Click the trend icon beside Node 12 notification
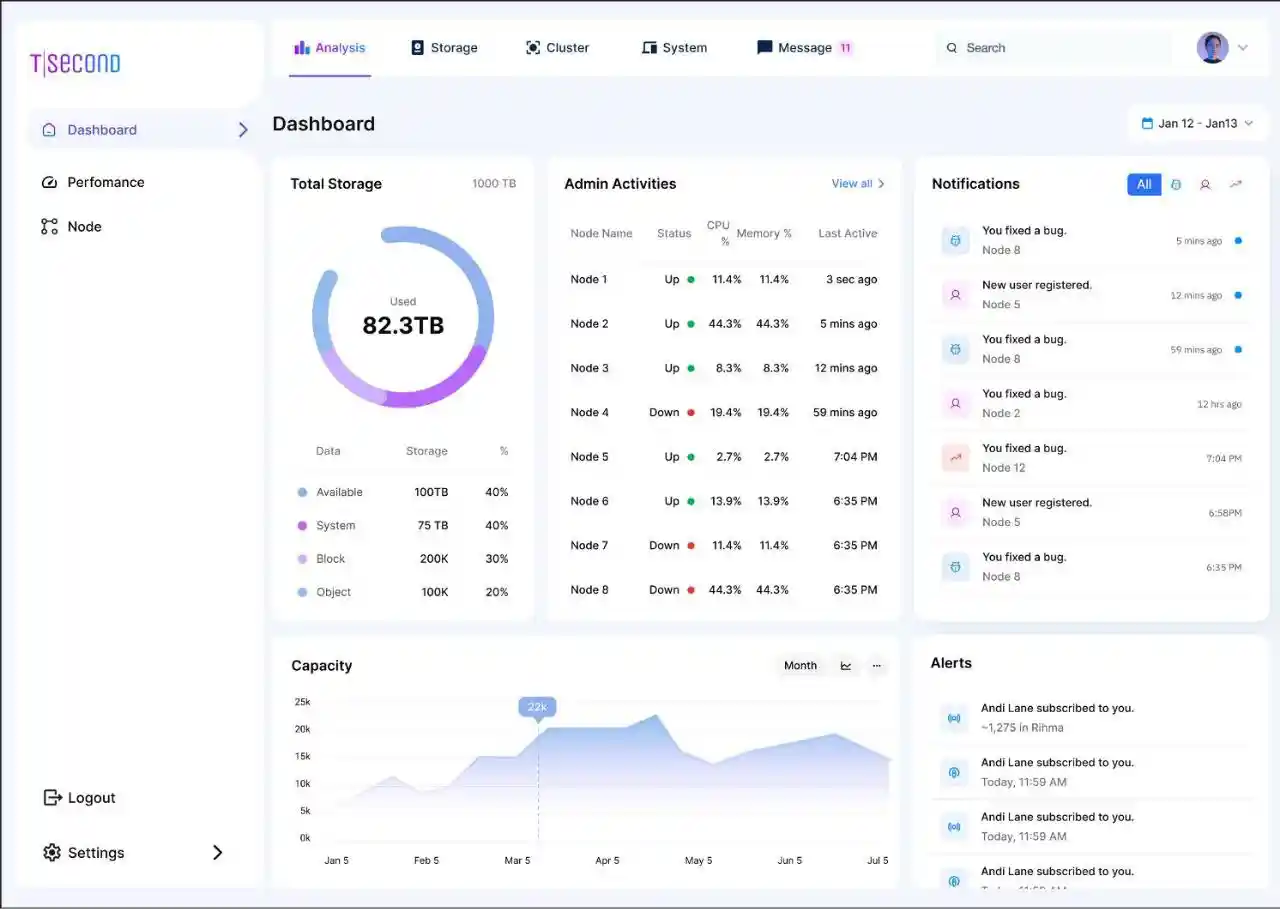This screenshot has width=1280, height=909. (956, 458)
